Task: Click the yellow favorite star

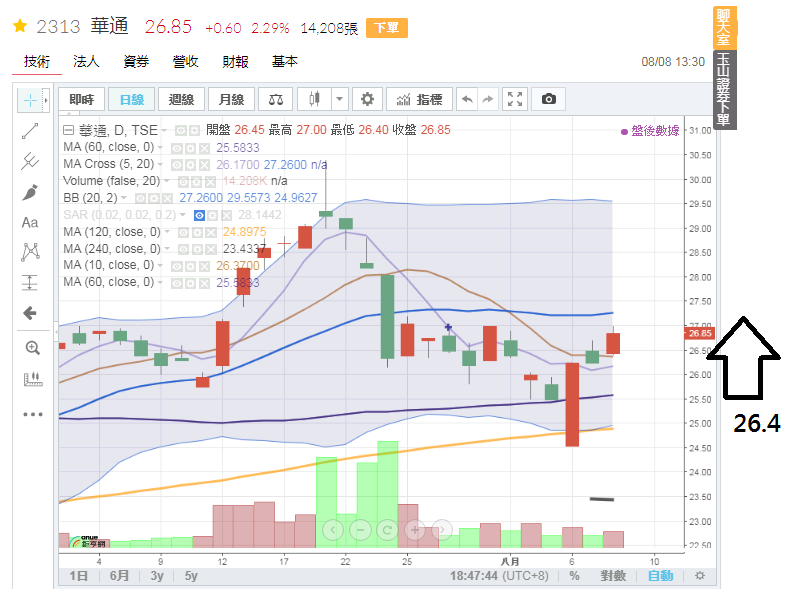Action: pyautogui.click(x=20, y=26)
